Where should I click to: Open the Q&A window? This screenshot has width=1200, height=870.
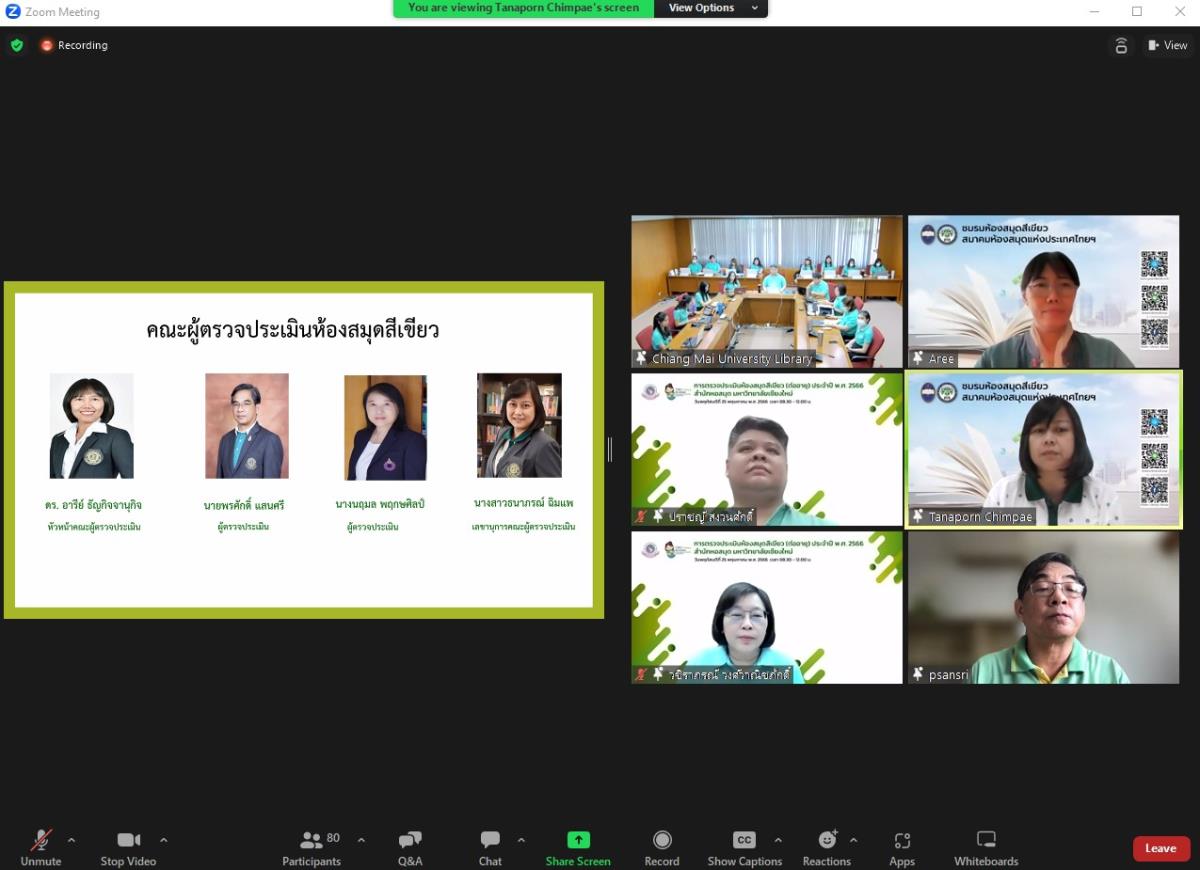click(x=410, y=847)
